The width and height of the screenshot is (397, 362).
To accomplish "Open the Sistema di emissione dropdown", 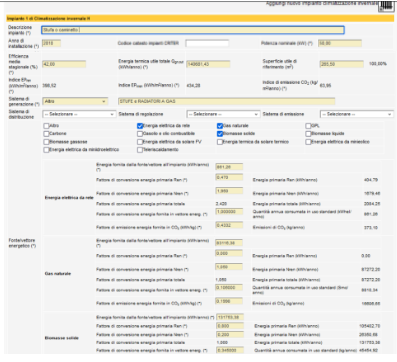I will click(x=357, y=114).
